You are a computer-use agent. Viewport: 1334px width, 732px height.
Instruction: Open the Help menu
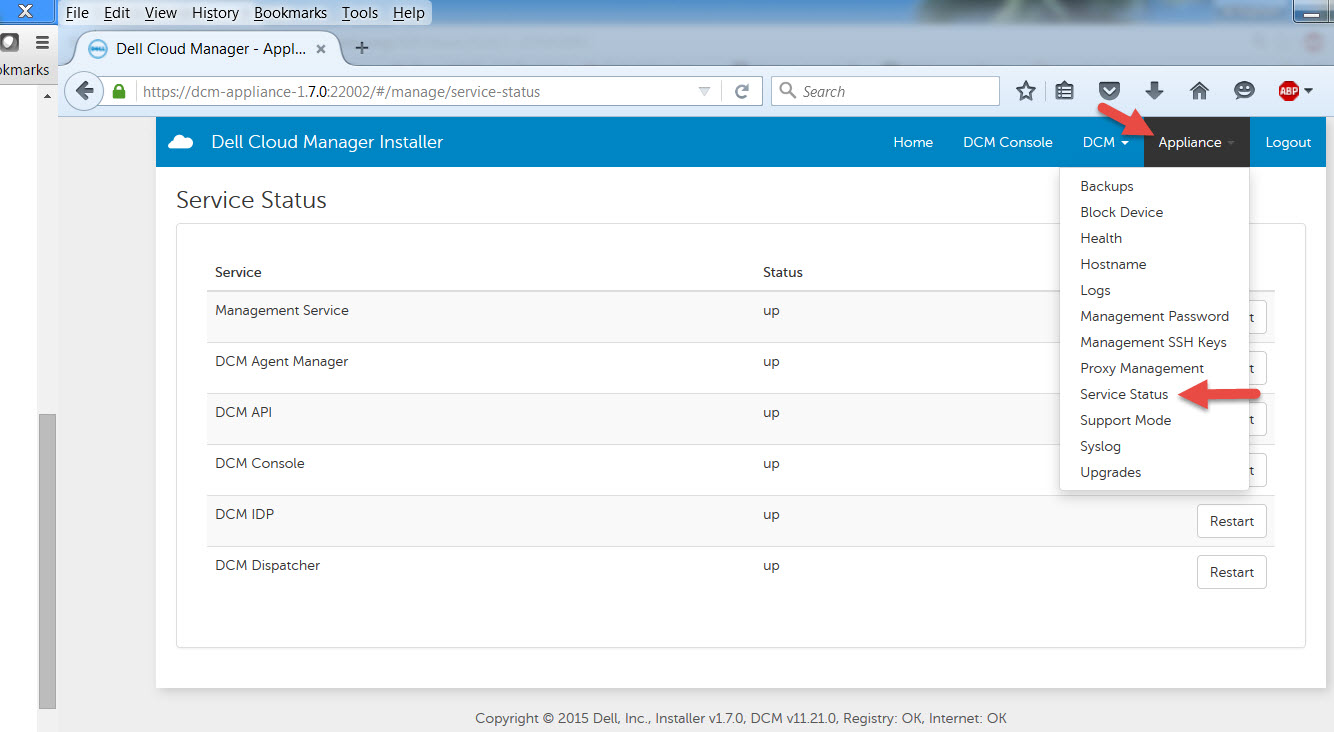(409, 13)
